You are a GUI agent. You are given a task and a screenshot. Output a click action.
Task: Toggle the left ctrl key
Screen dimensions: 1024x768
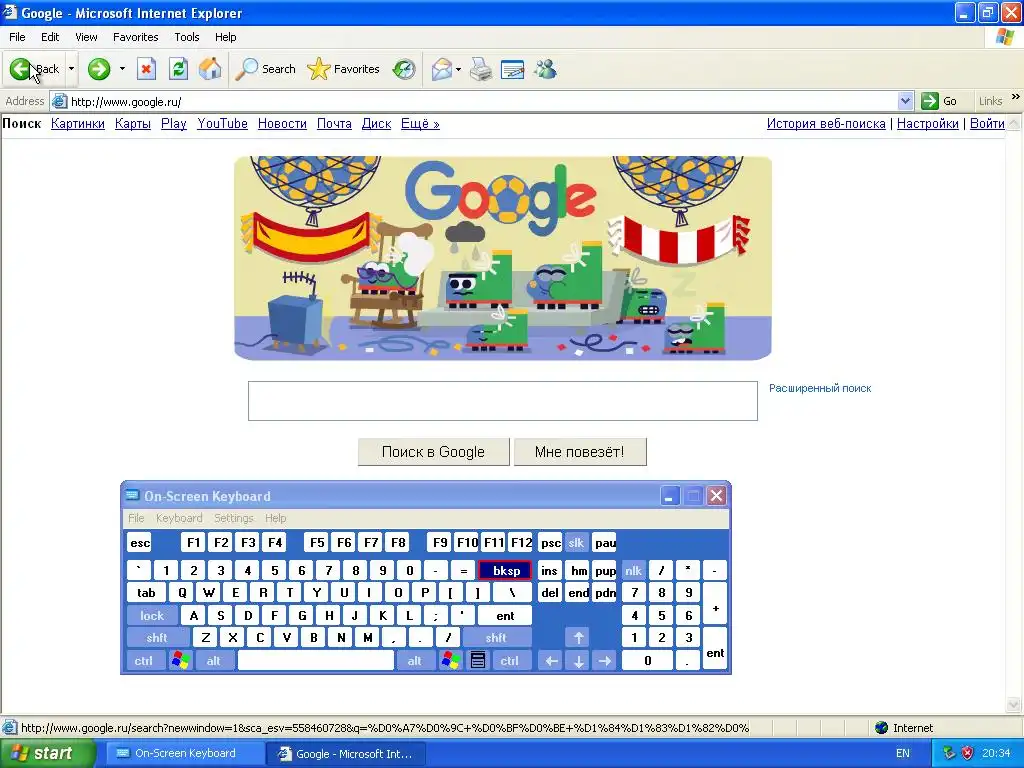pos(144,660)
